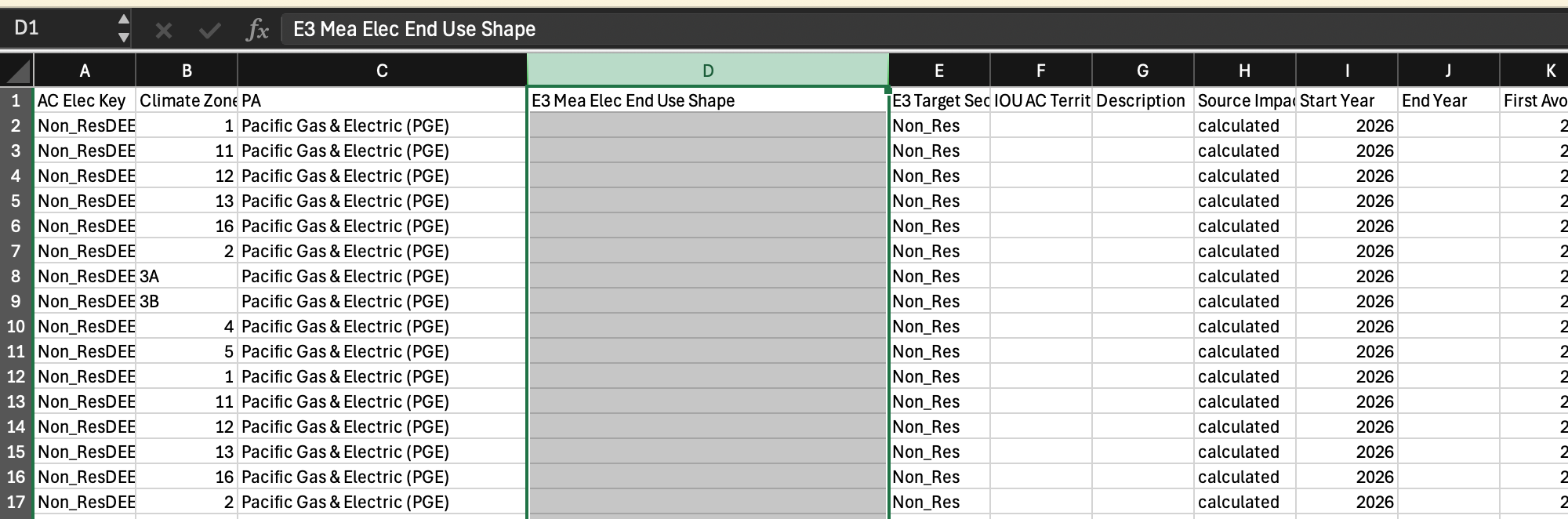Open the insert function fx icon
Image resolution: width=1568 pixels, height=519 pixels.
pos(257,30)
